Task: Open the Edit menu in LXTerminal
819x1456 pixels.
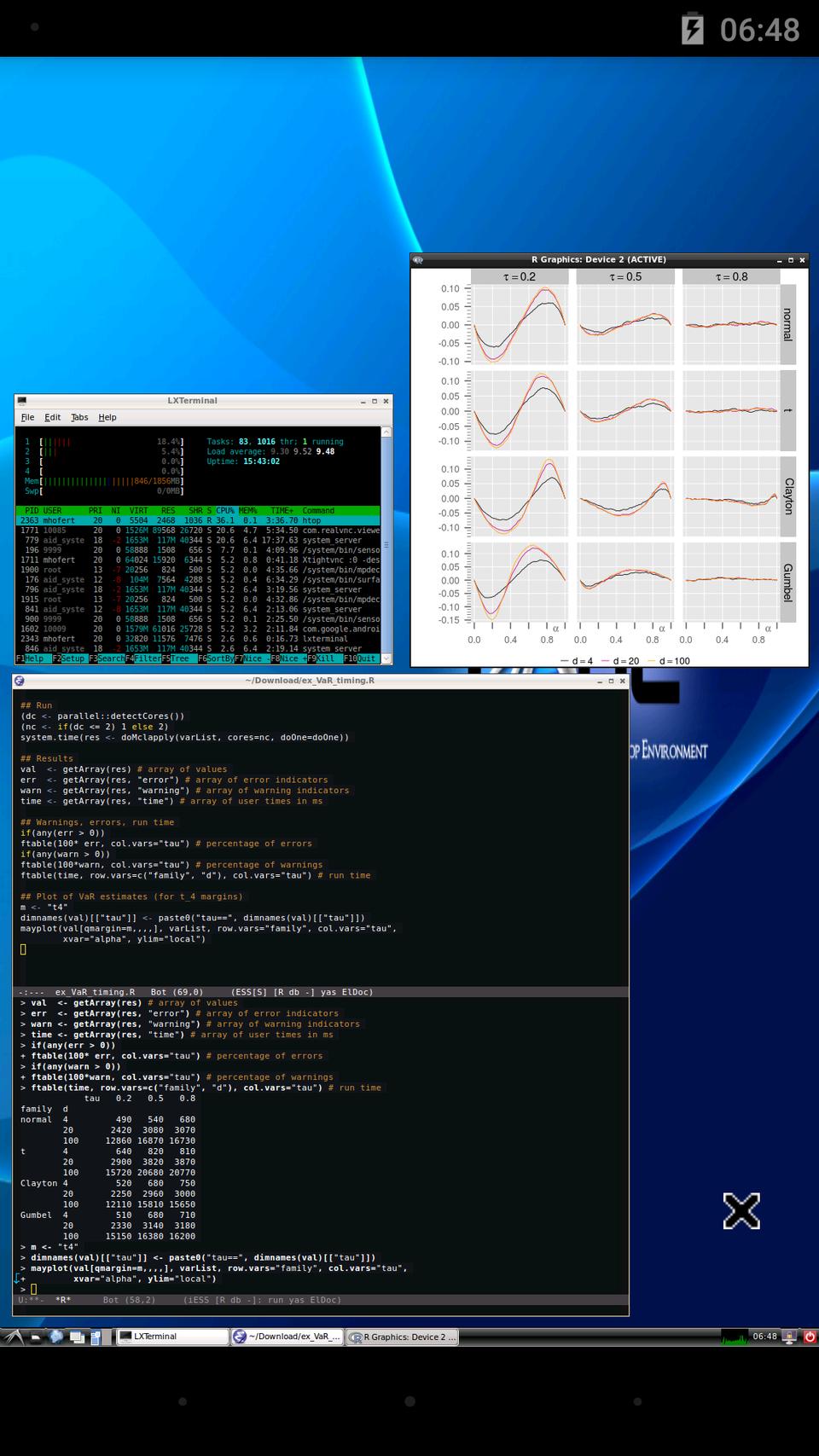Action: tap(52, 417)
